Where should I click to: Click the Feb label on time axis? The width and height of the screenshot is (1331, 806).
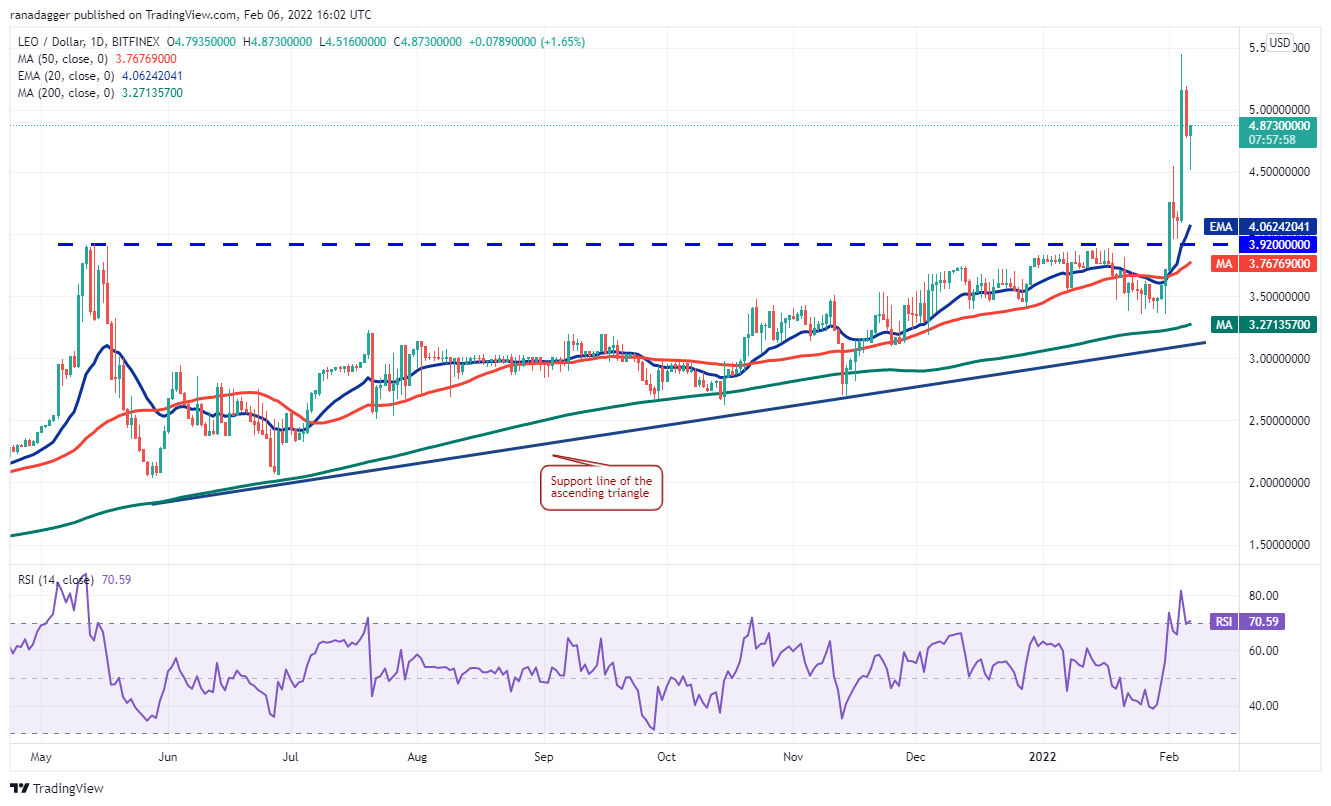pyautogui.click(x=1169, y=757)
